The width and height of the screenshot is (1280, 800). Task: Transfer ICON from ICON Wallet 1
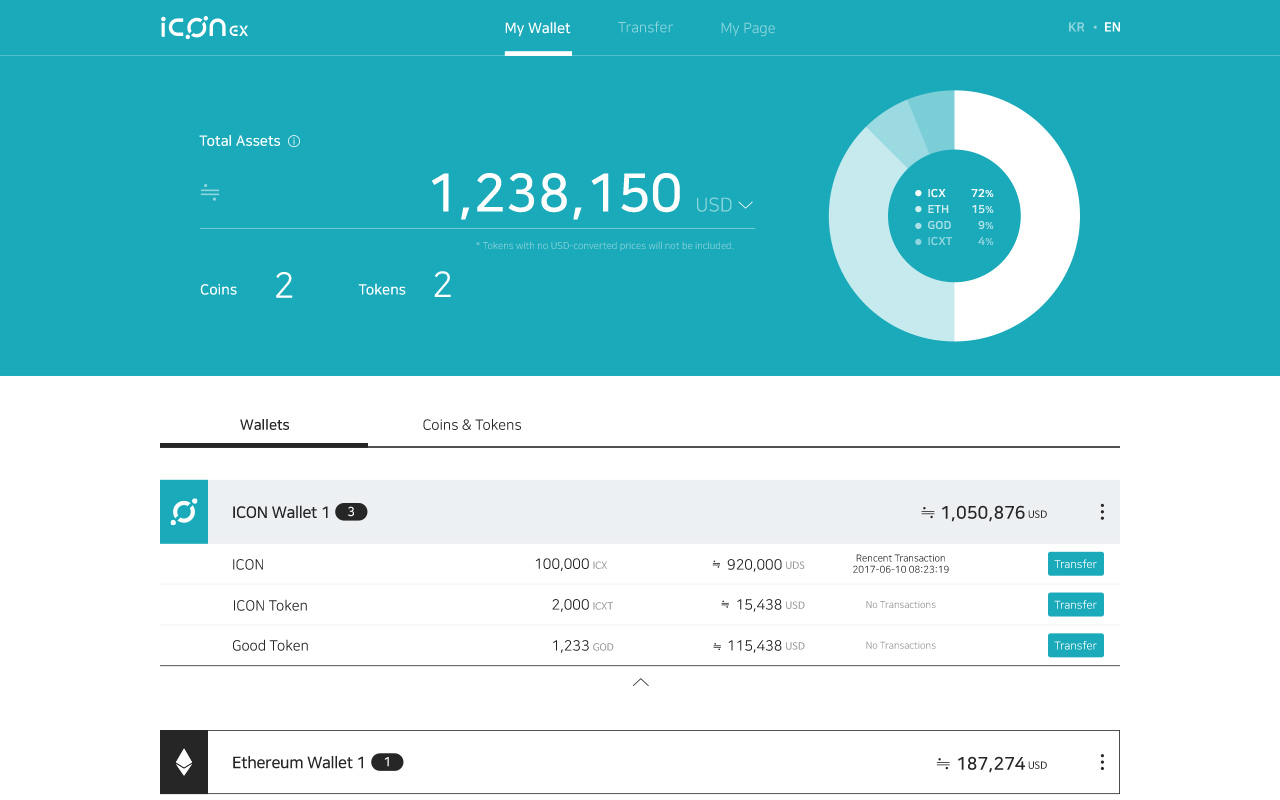[x=1075, y=563]
